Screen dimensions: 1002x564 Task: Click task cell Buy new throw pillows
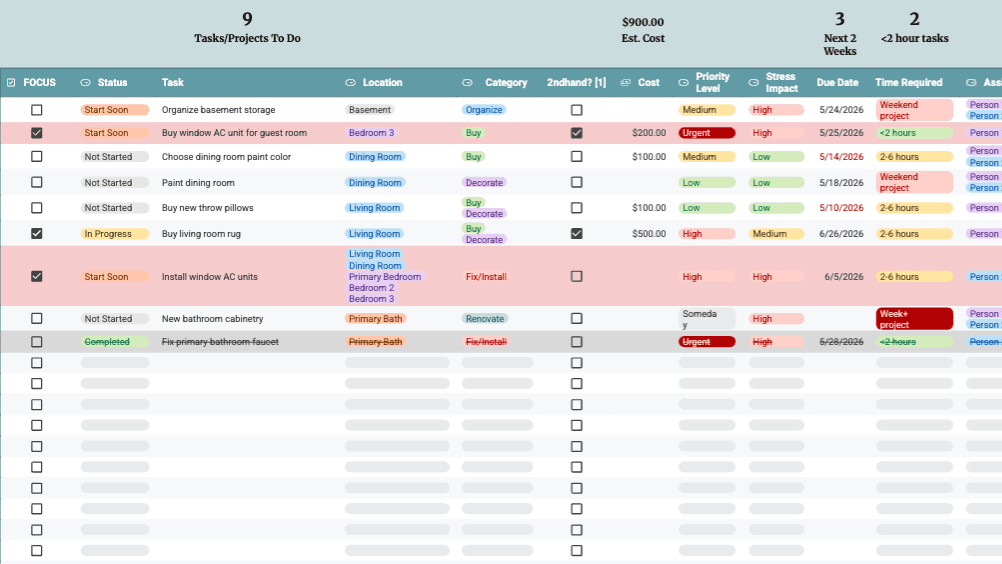click(x=208, y=208)
